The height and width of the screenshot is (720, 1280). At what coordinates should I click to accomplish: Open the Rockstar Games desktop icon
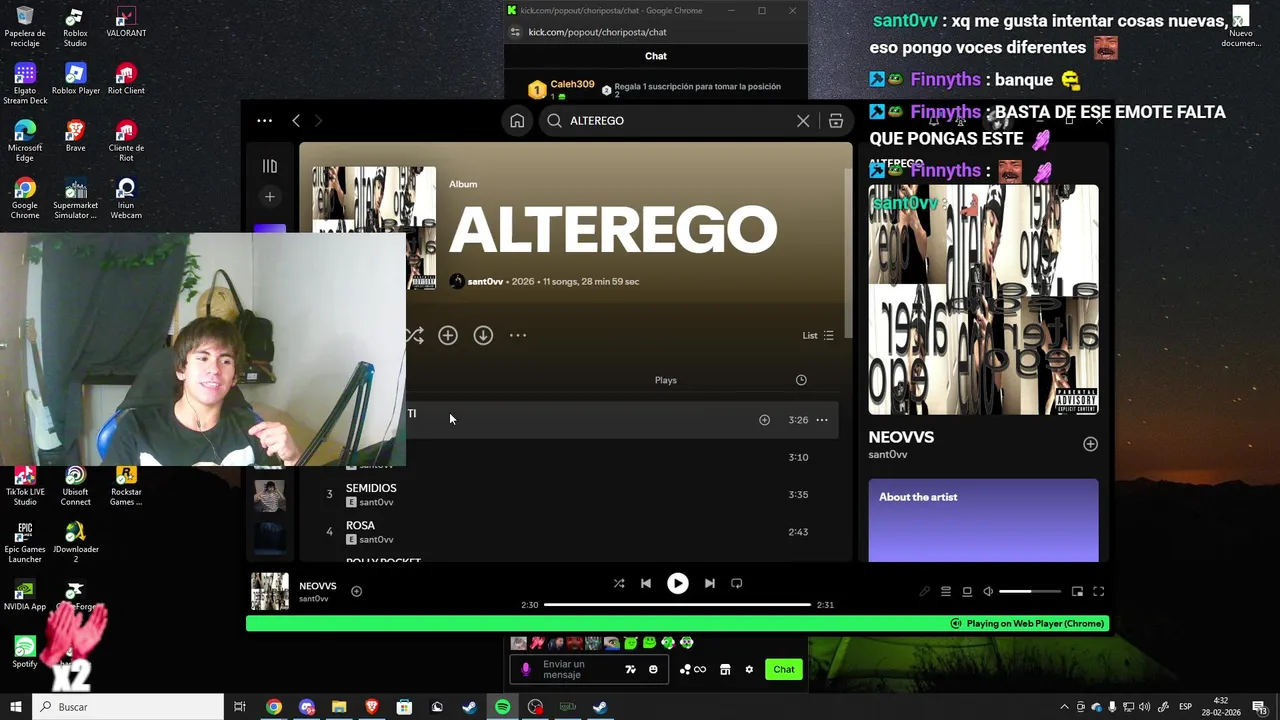click(x=126, y=486)
